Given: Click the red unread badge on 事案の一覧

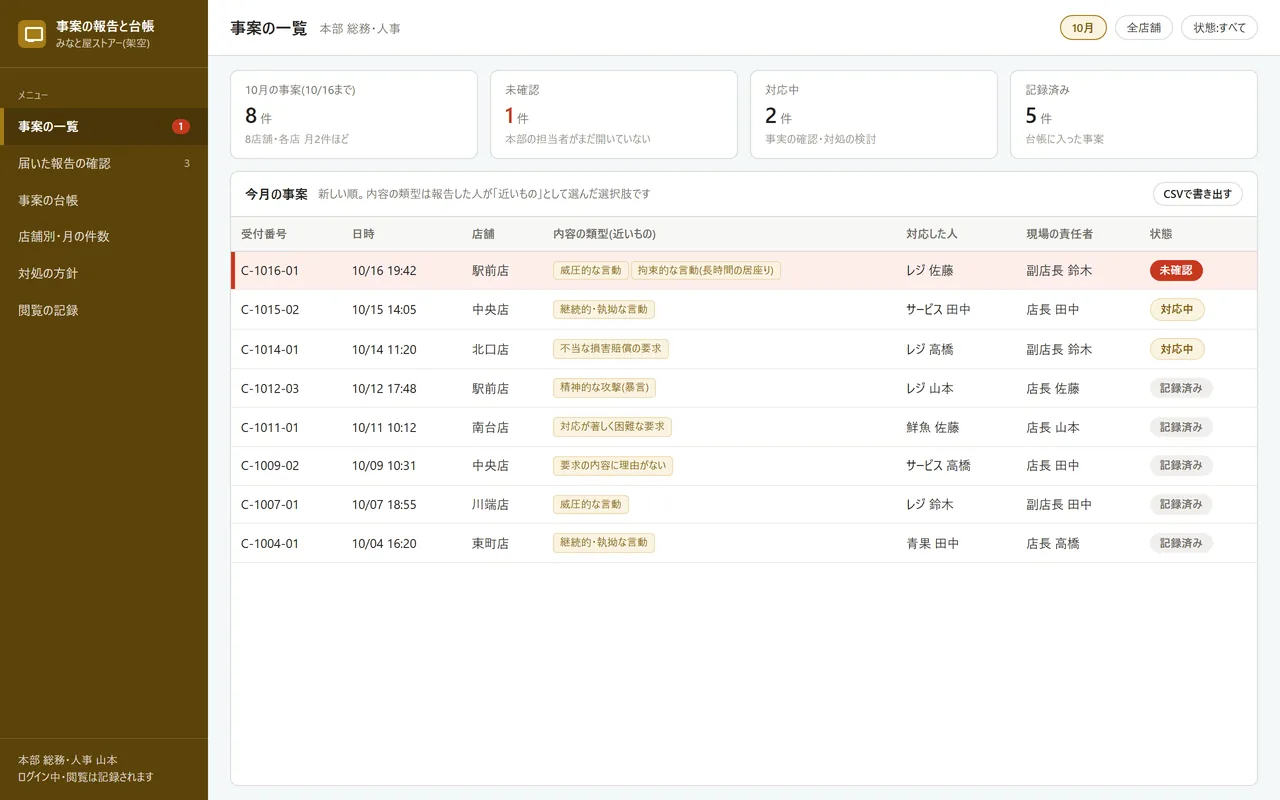Looking at the screenshot, I should (x=181, y=126).
